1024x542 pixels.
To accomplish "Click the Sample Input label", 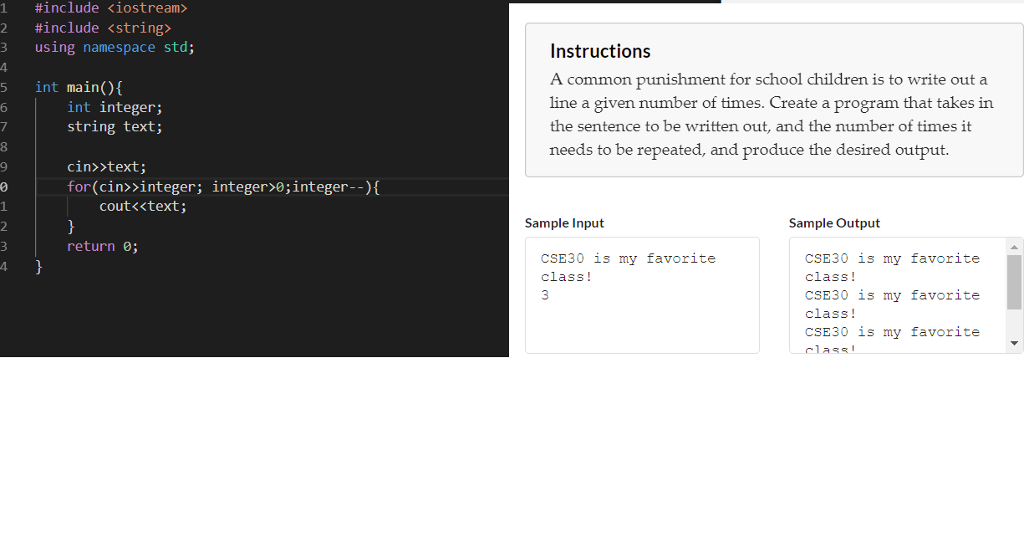I will 564,223.
